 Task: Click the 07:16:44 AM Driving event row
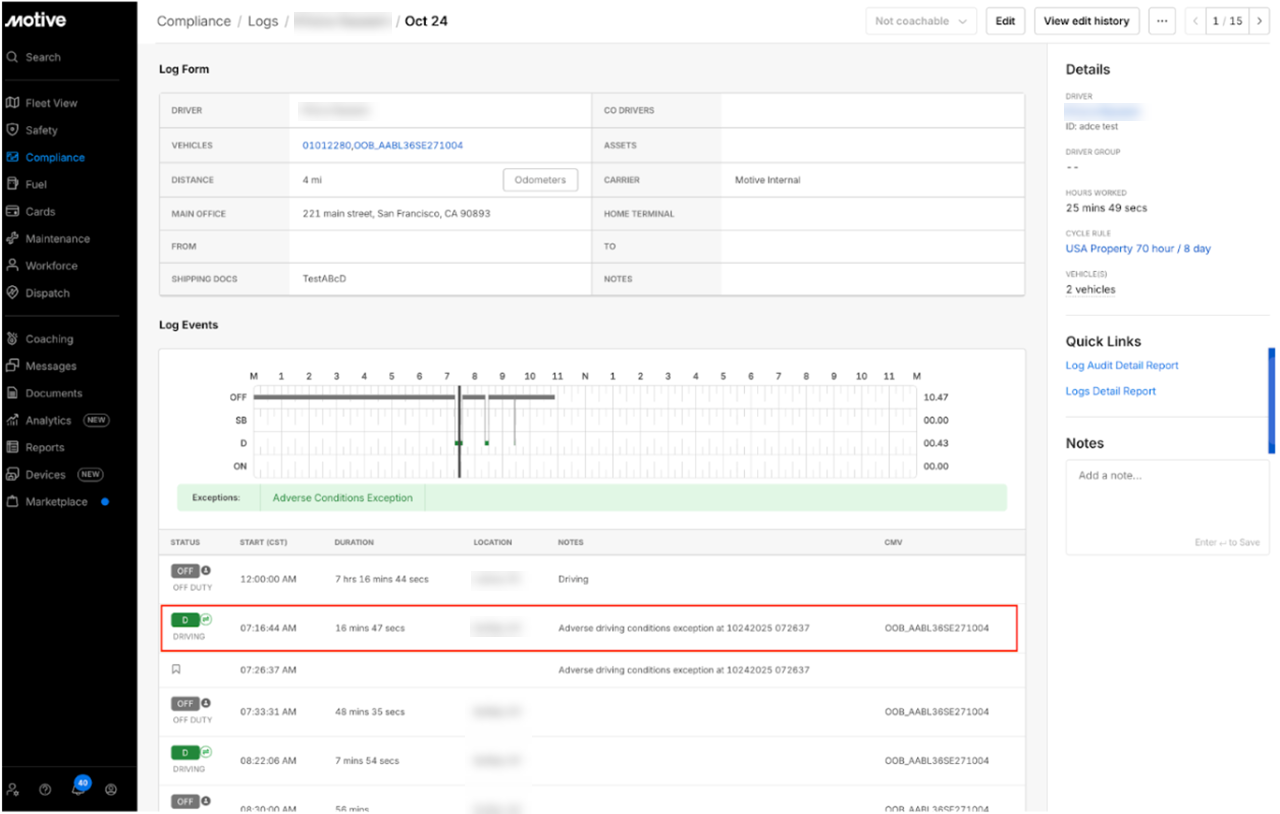pos(589,628)
